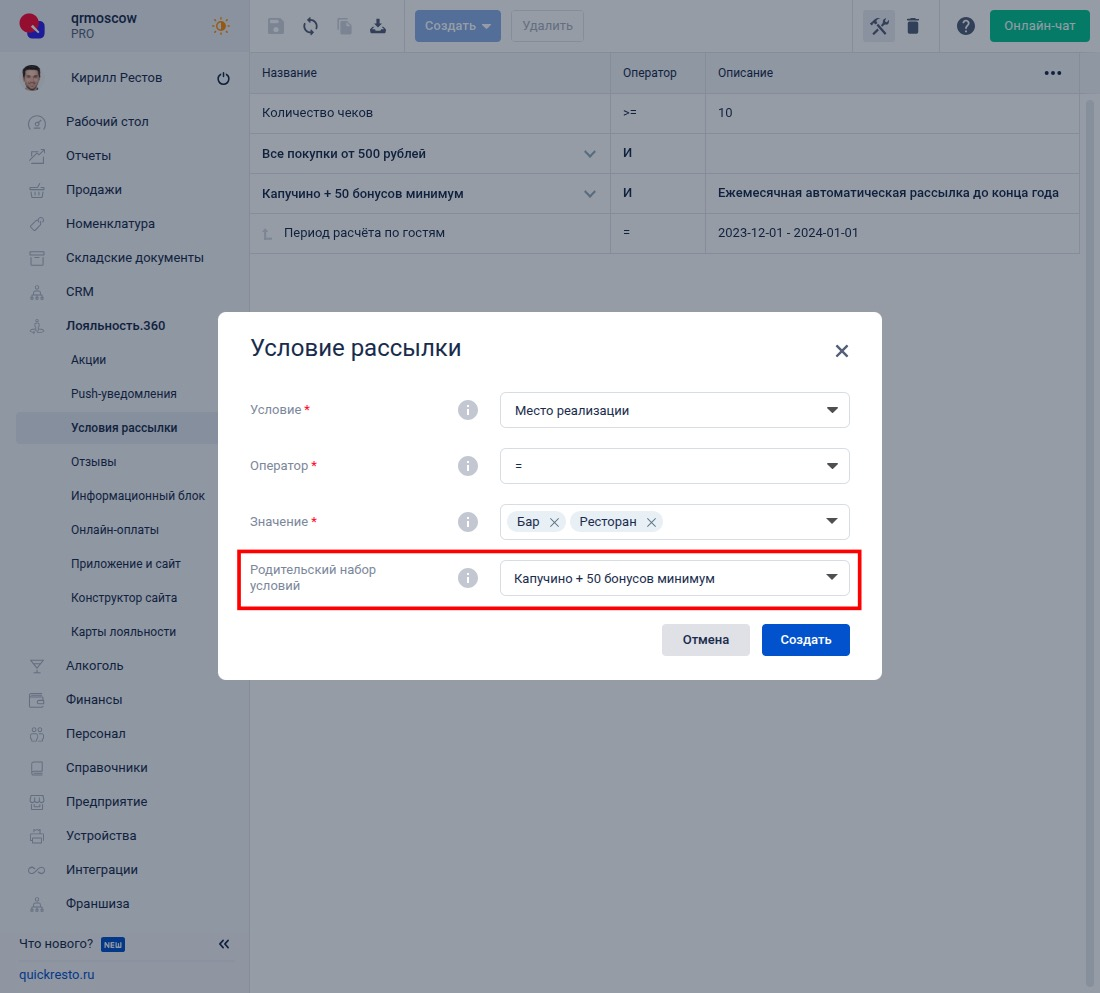Click Кирилл Рестов avatar photo

coord(32,78)
